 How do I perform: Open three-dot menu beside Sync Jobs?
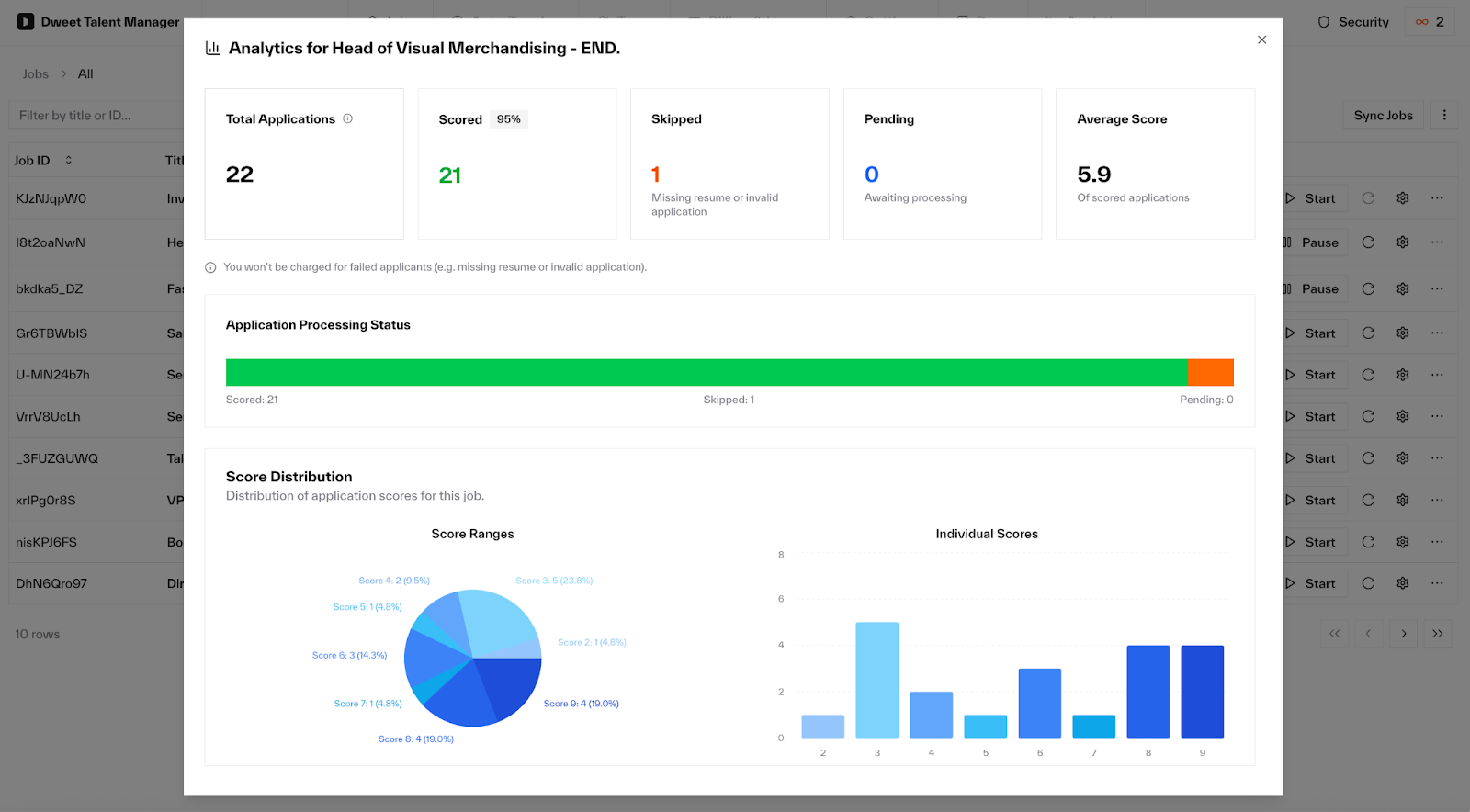[x=1444, y=115]
